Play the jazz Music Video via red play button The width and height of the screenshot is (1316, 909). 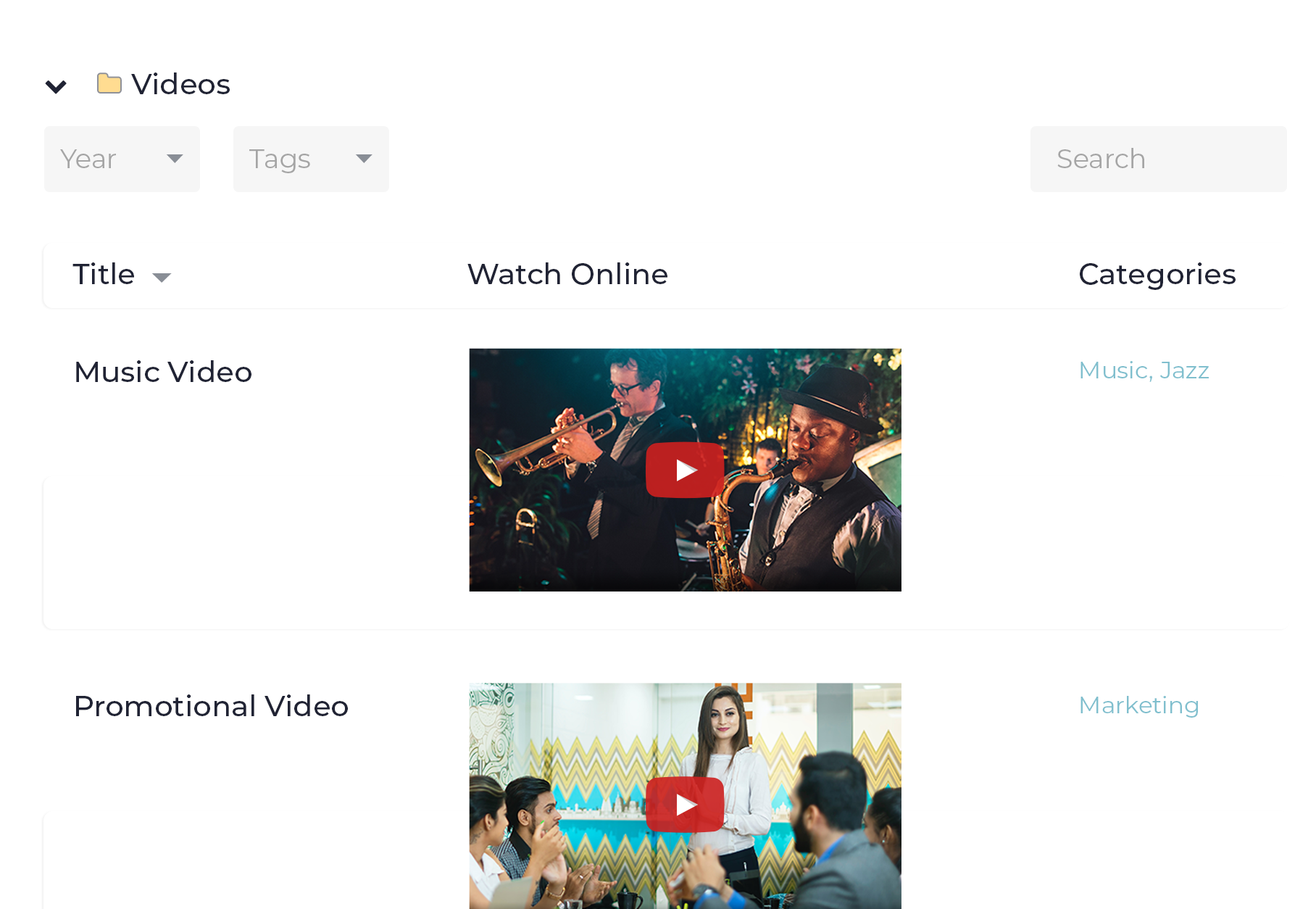[685, 470]
